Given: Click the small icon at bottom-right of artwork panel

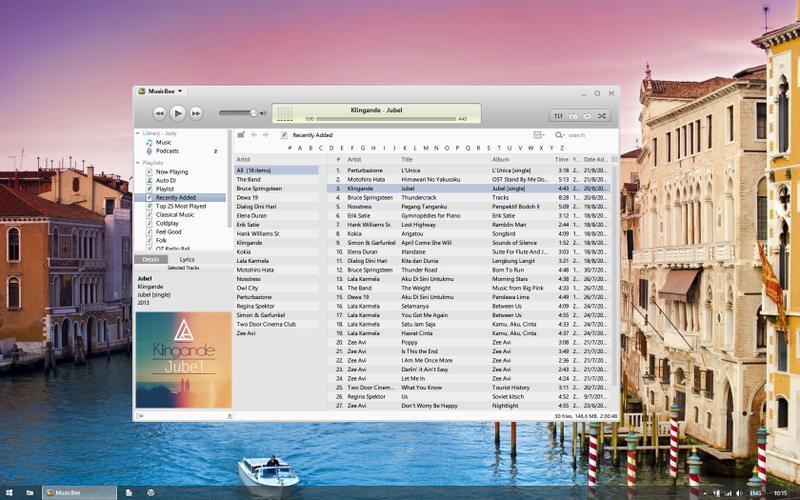Looking at the screenshot, I should pos(230,416).
